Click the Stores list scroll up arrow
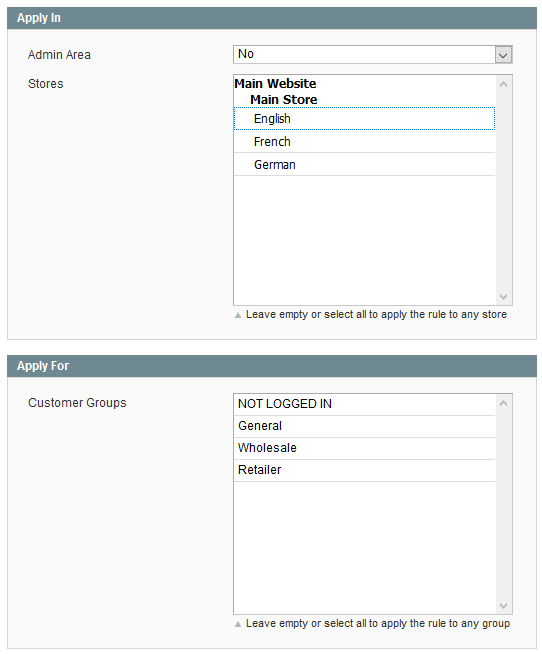The height and width of the screenshot is (654, 542). [504, 84]
